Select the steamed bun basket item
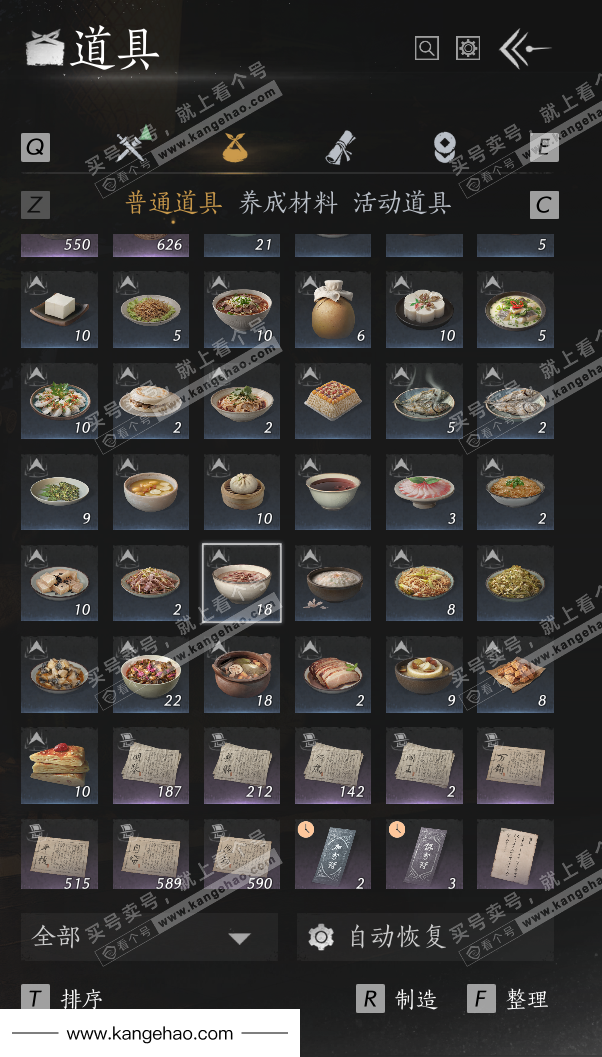Screen dimensions: 602x1057 [242, 492]
